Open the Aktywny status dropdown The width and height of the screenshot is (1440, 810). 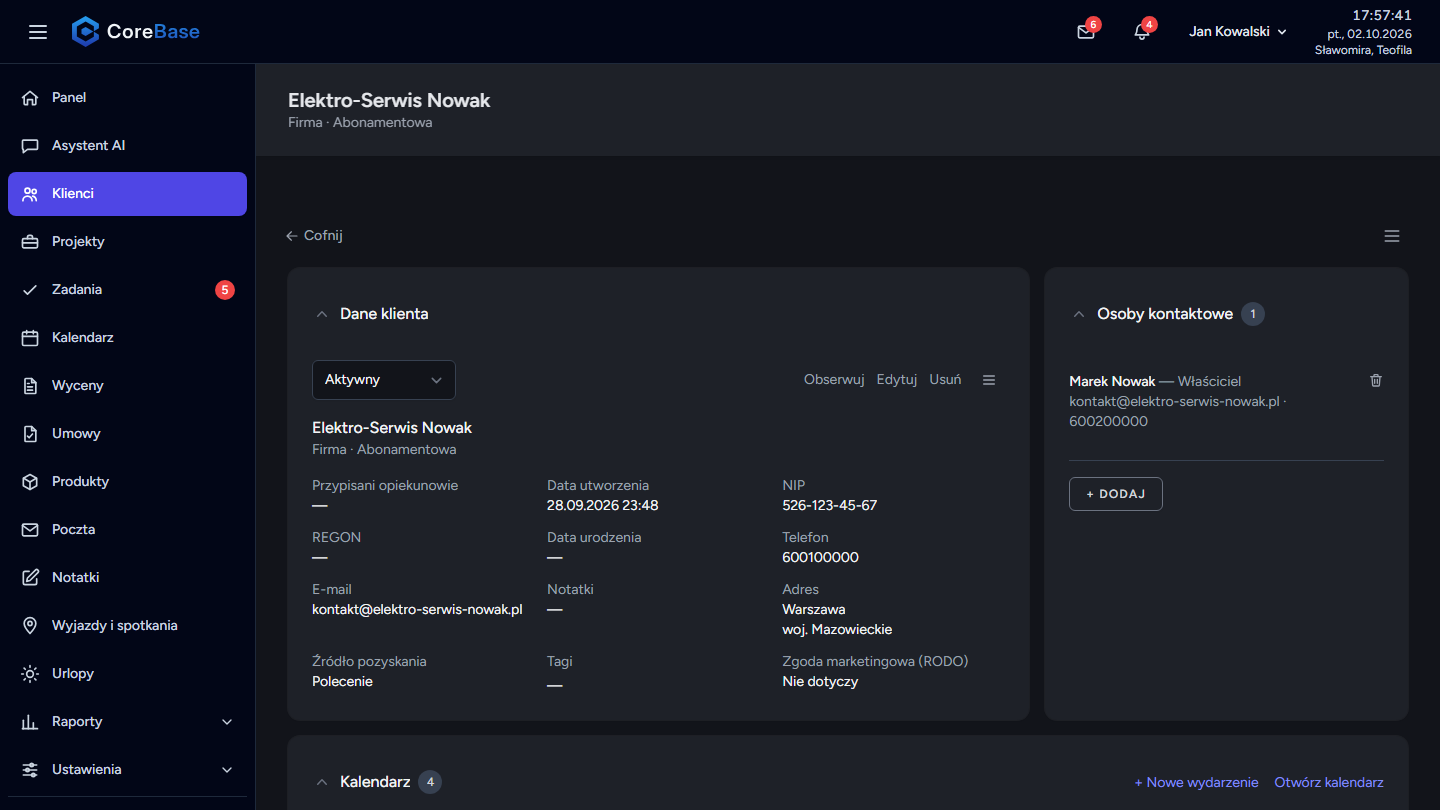tap(384, 380)
